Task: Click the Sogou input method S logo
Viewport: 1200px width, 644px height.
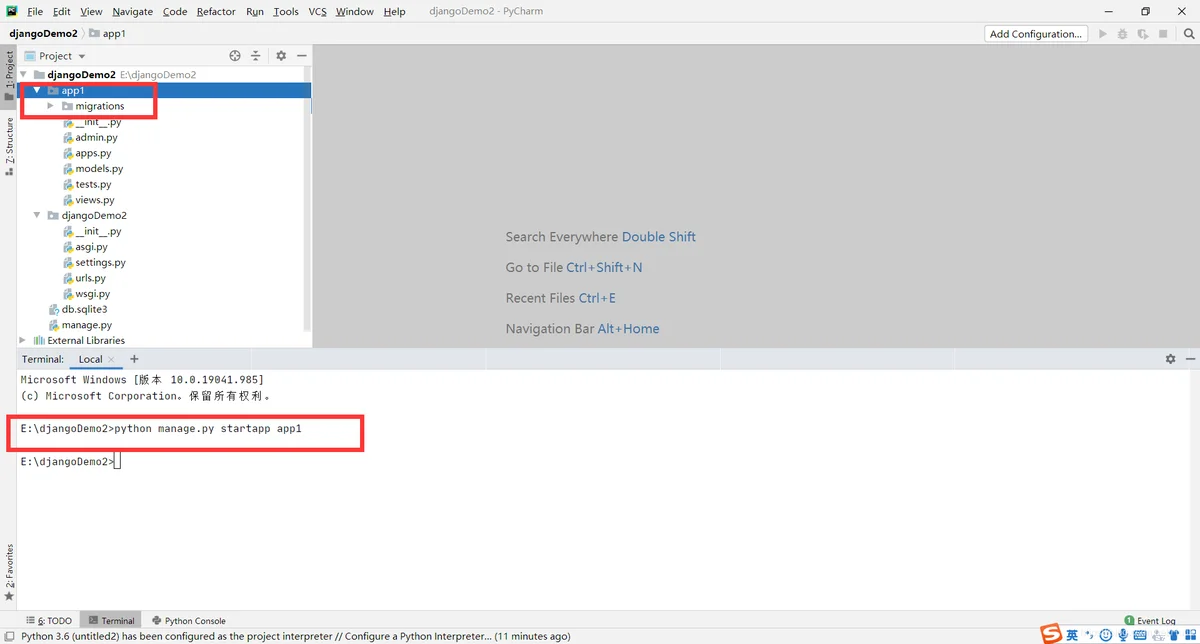Action: point(1051,634)
